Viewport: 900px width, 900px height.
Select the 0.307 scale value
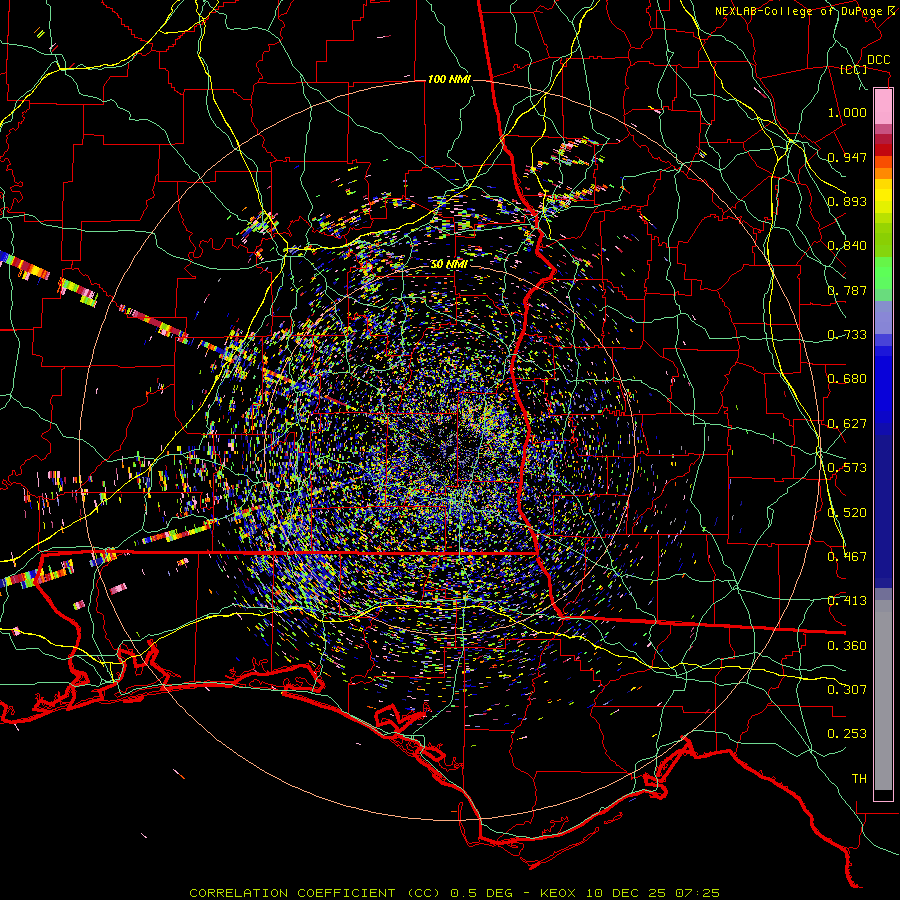pyautogui.click(x=847, y=690)
